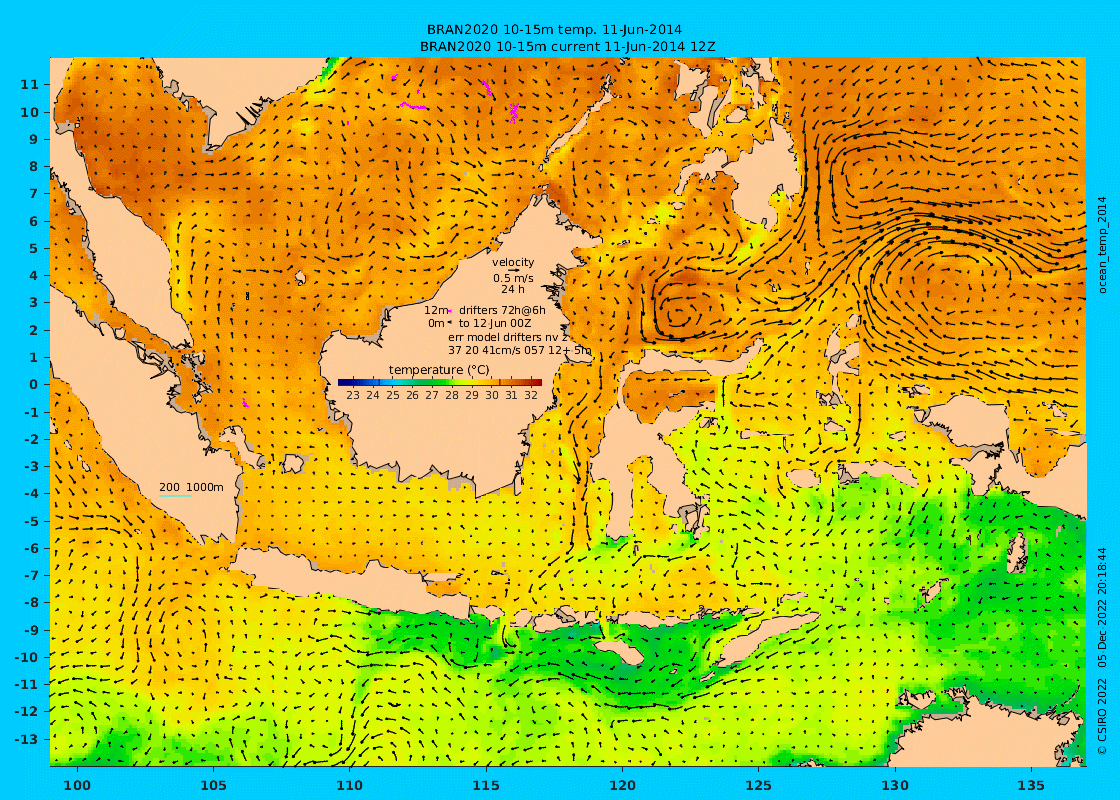Click the "temperature (°C)" colorbar title
This screenshot has width=1120, height=800.
[x=439, y=369]
